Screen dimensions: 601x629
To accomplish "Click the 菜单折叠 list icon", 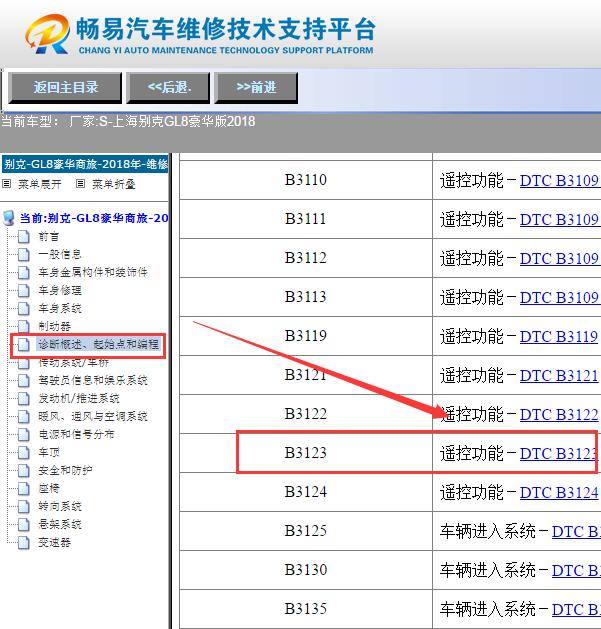I will pos(80,184).
